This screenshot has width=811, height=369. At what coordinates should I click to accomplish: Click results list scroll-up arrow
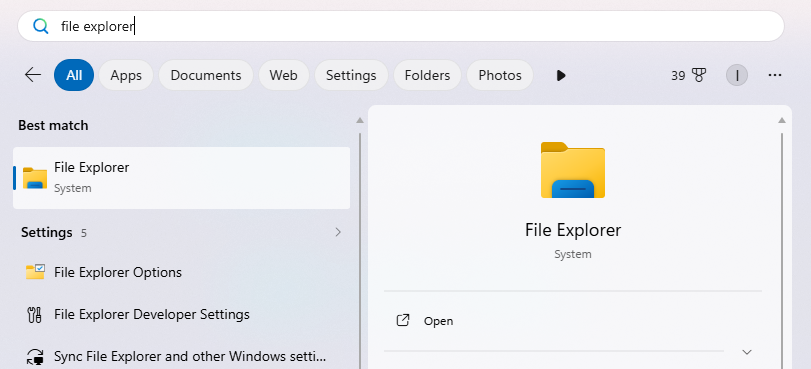[x=360, y=120]
